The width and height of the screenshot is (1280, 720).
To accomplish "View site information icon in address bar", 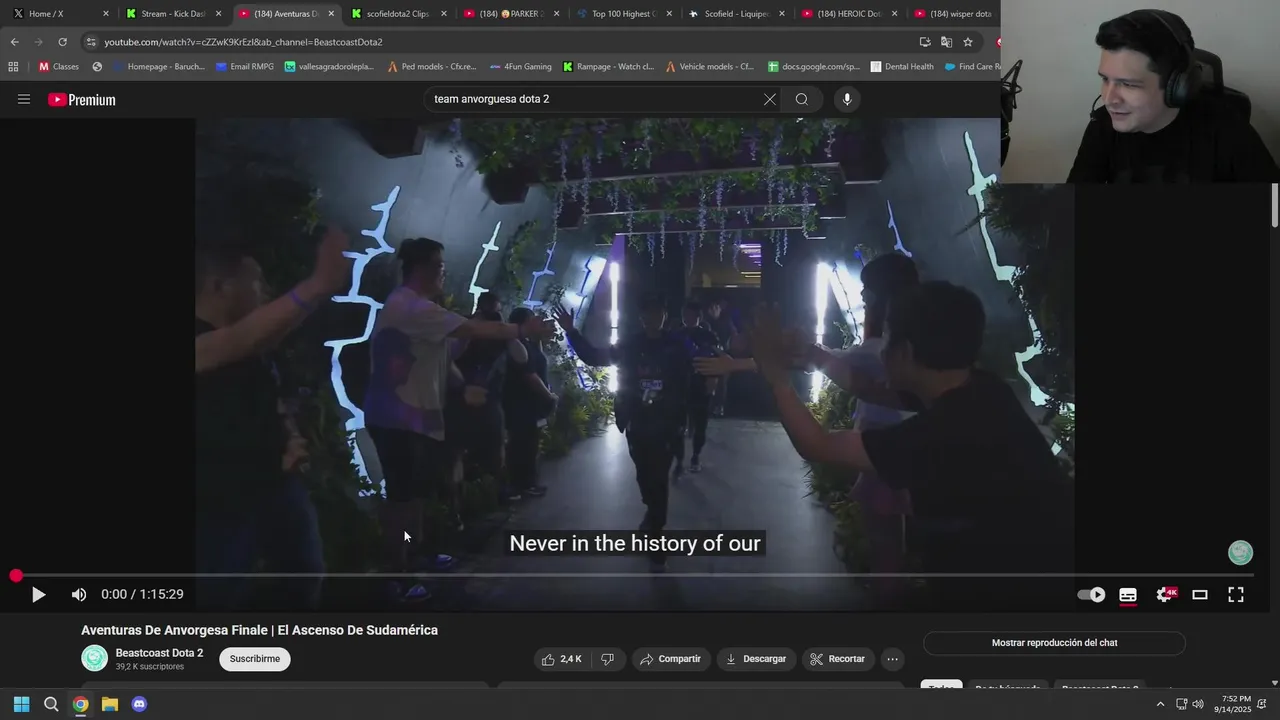I will click(x=91, y=42).
